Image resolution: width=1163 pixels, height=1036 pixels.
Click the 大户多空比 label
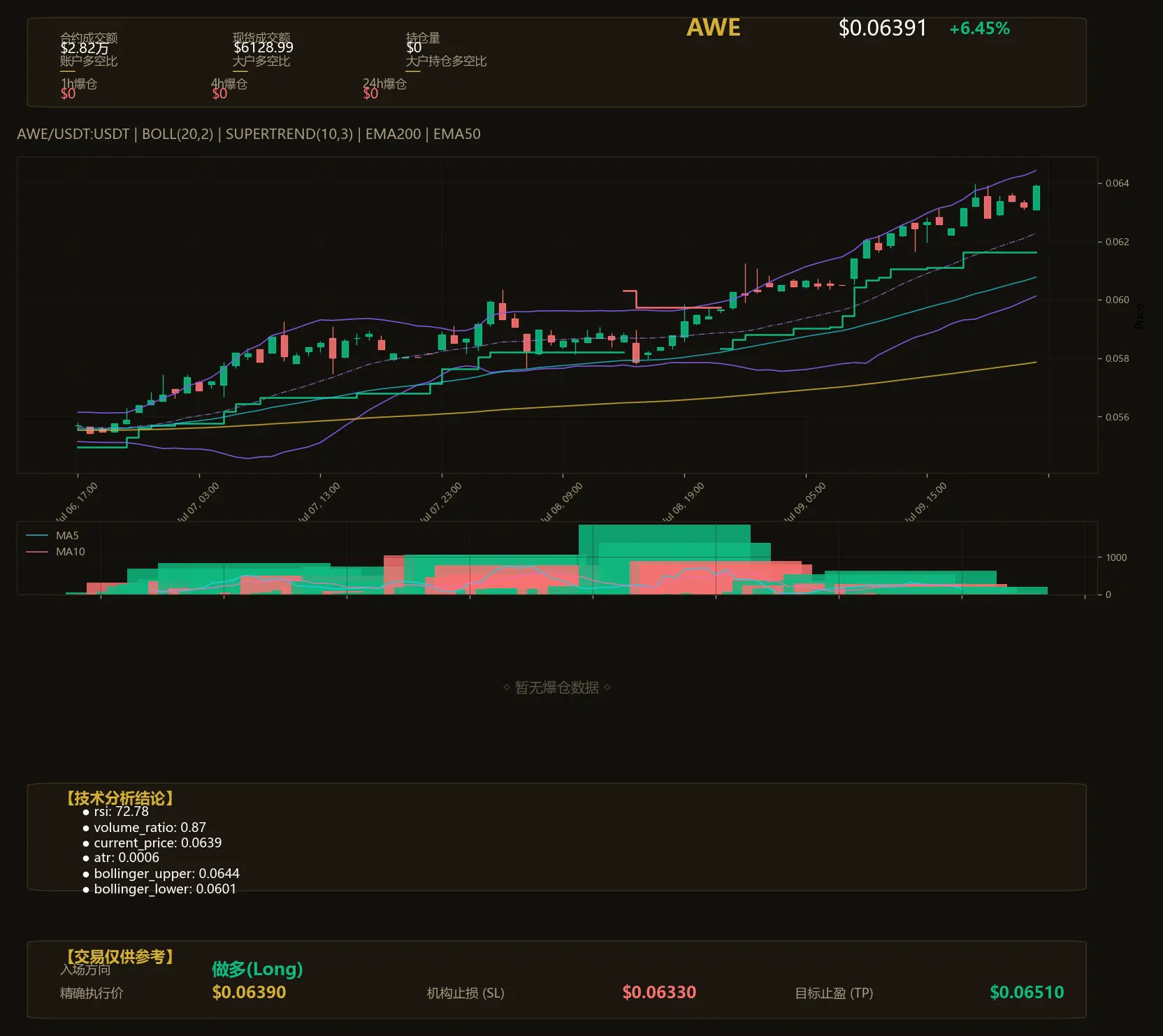(261, 61)
